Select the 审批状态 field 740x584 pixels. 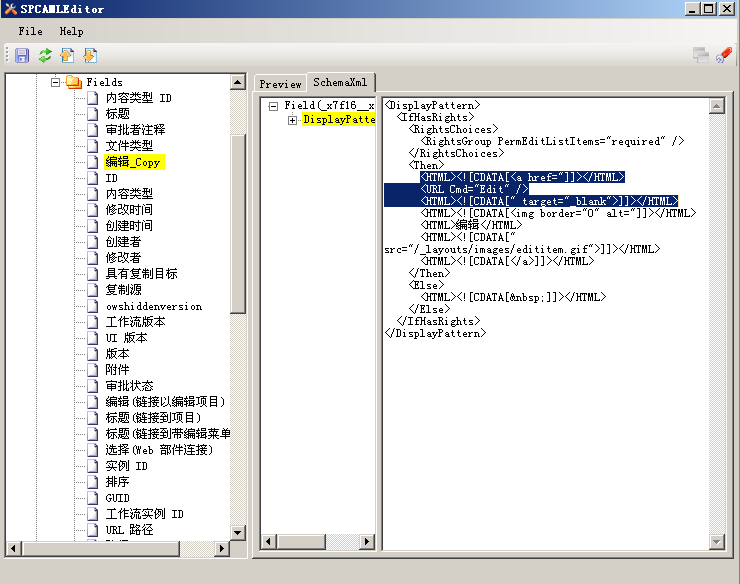pos(129,386)
